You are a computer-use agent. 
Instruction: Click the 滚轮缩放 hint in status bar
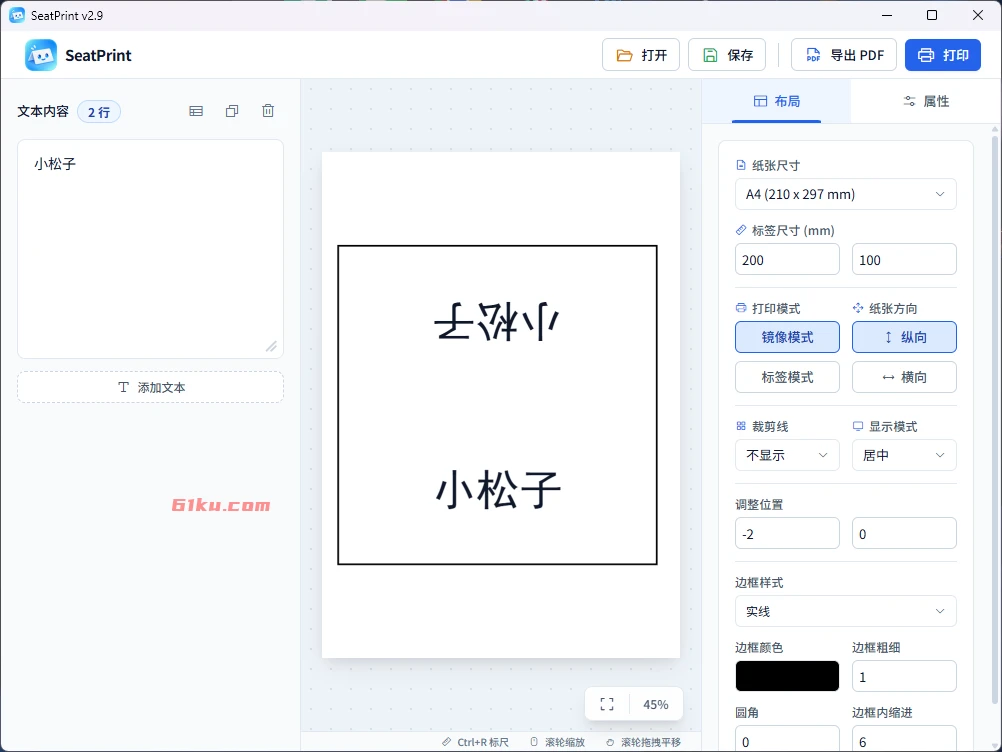558,742
